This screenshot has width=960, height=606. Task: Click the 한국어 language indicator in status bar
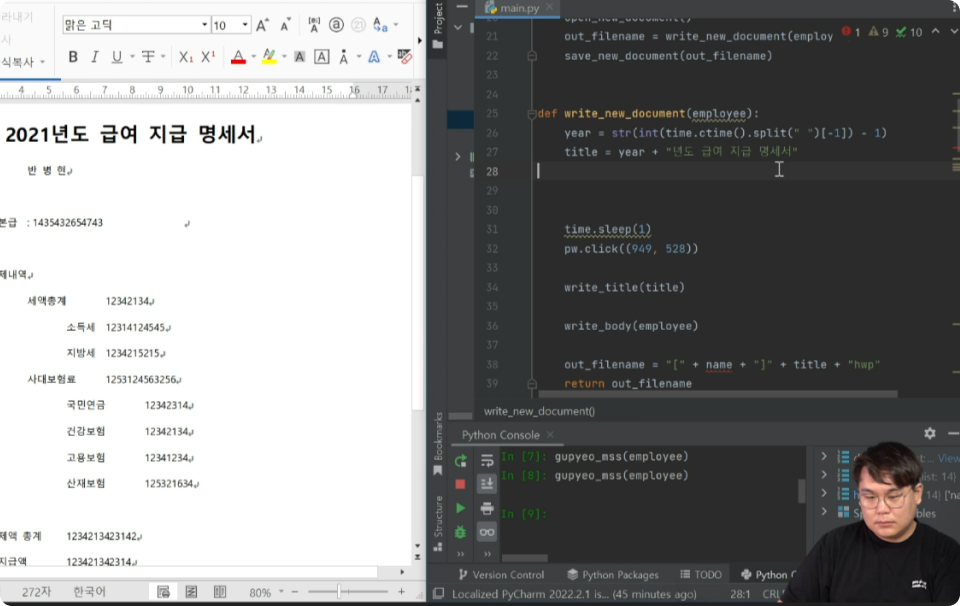[x=89, y=592]
